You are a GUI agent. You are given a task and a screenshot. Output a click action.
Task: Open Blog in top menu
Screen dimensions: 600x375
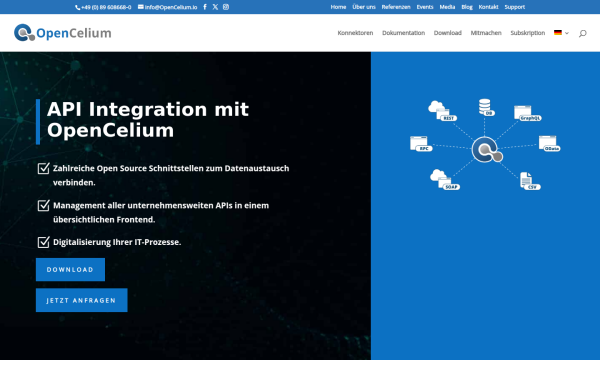pyautogui.click(x=467, y=7)
